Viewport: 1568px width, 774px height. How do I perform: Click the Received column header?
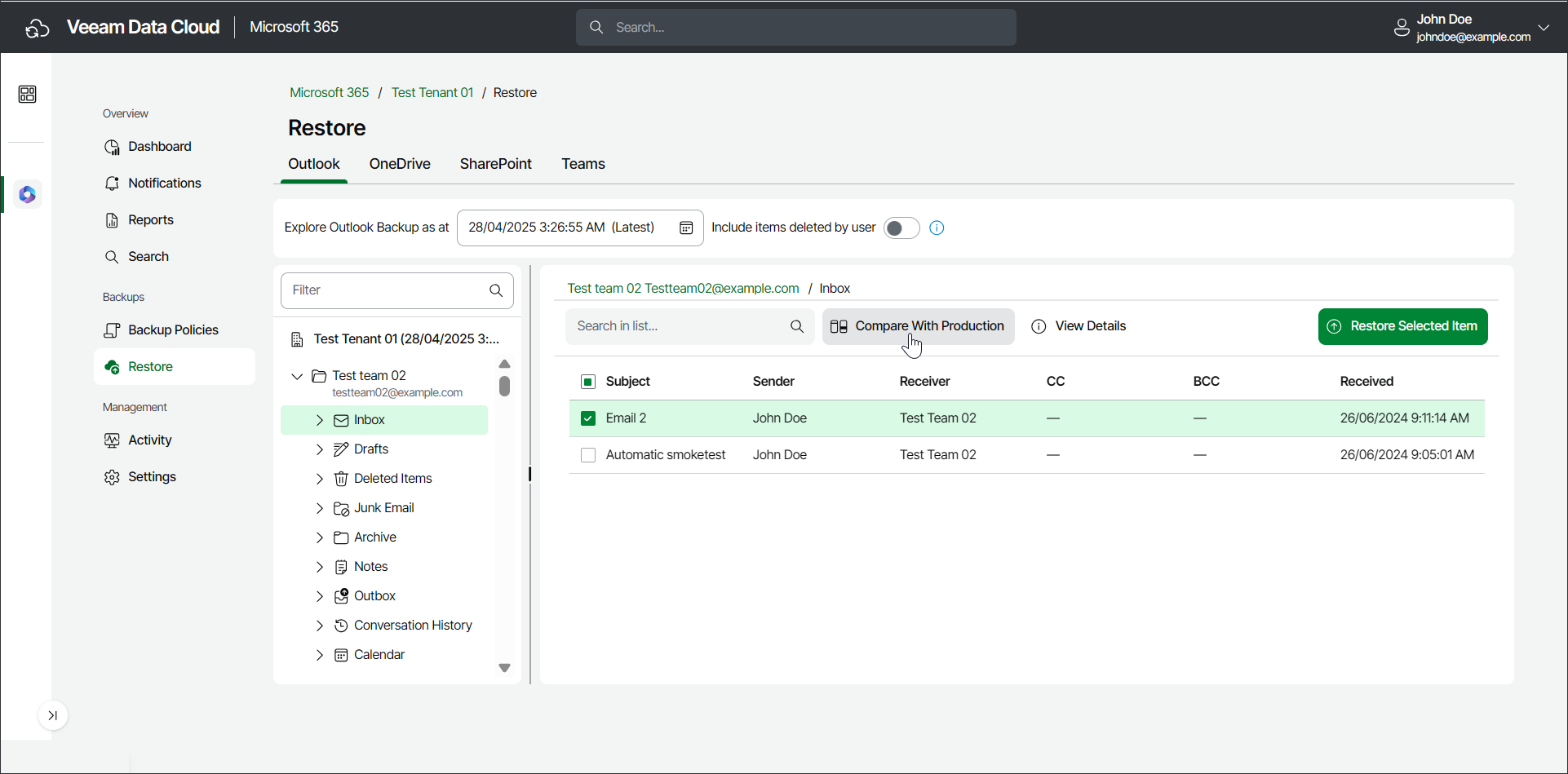[1366, 382]
